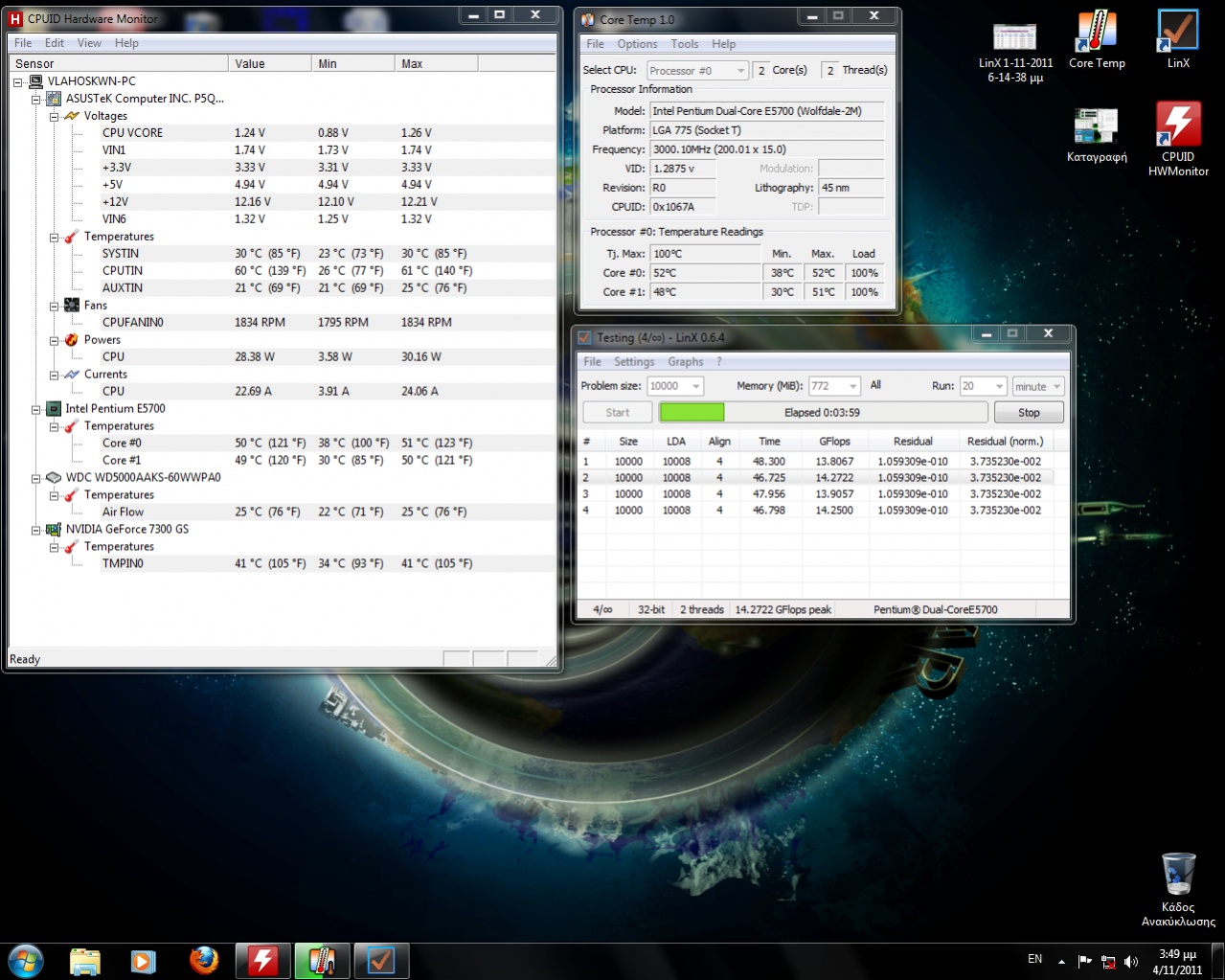Click the network tray icon
Image resolution: width=1225 pixels, height=980 pixels.
click(x=1108, y=961)
